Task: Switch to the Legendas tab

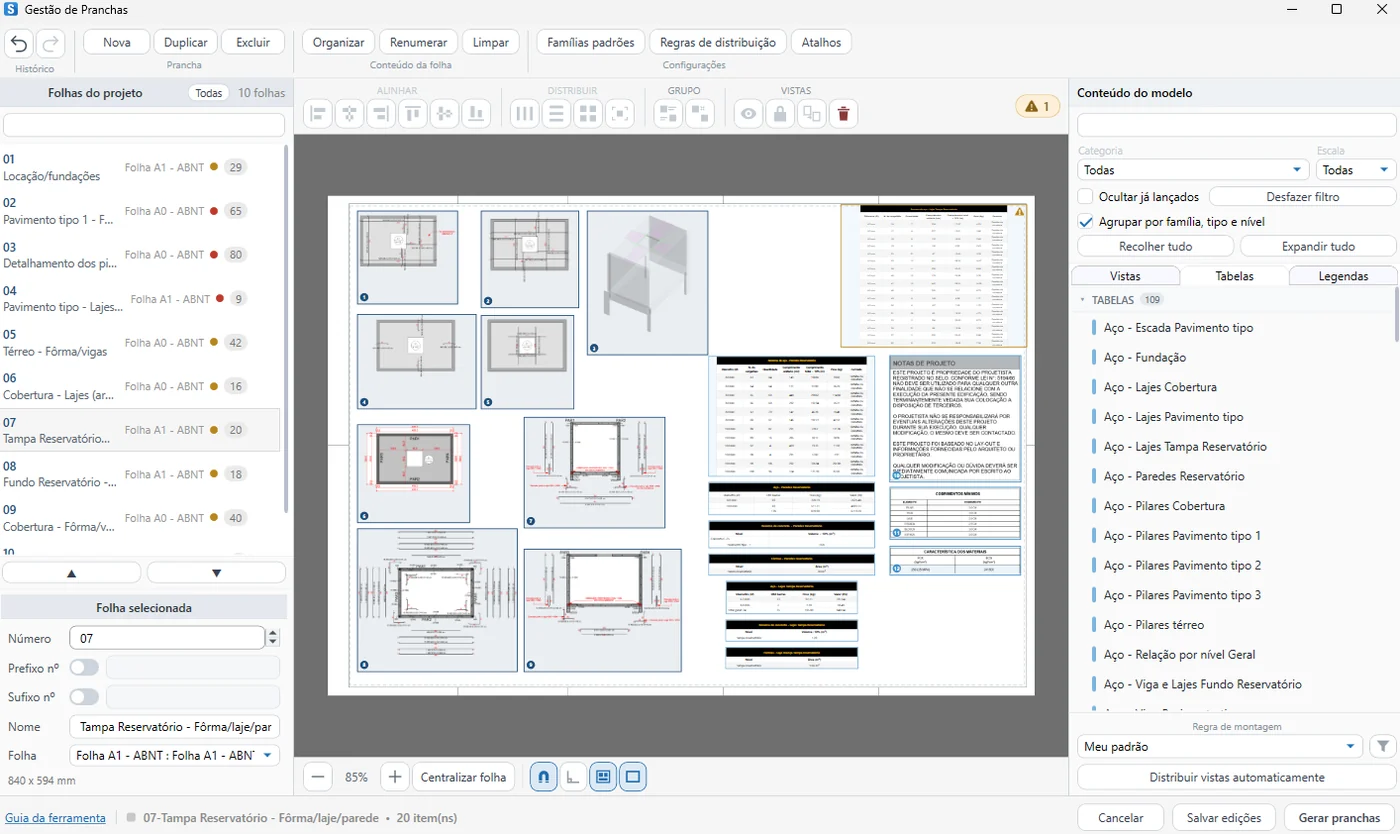Action: [x=1343, y=276]
